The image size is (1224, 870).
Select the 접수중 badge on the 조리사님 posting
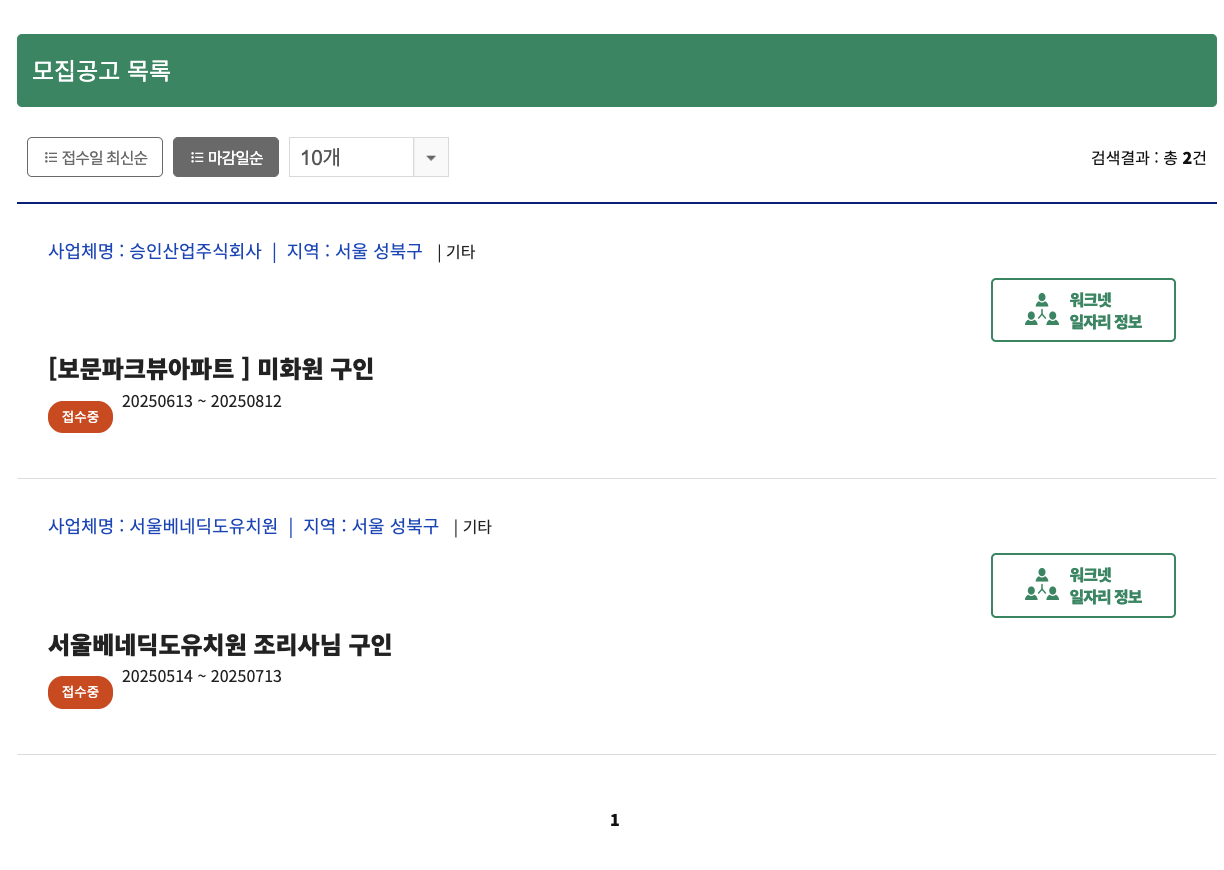point(80,692)
